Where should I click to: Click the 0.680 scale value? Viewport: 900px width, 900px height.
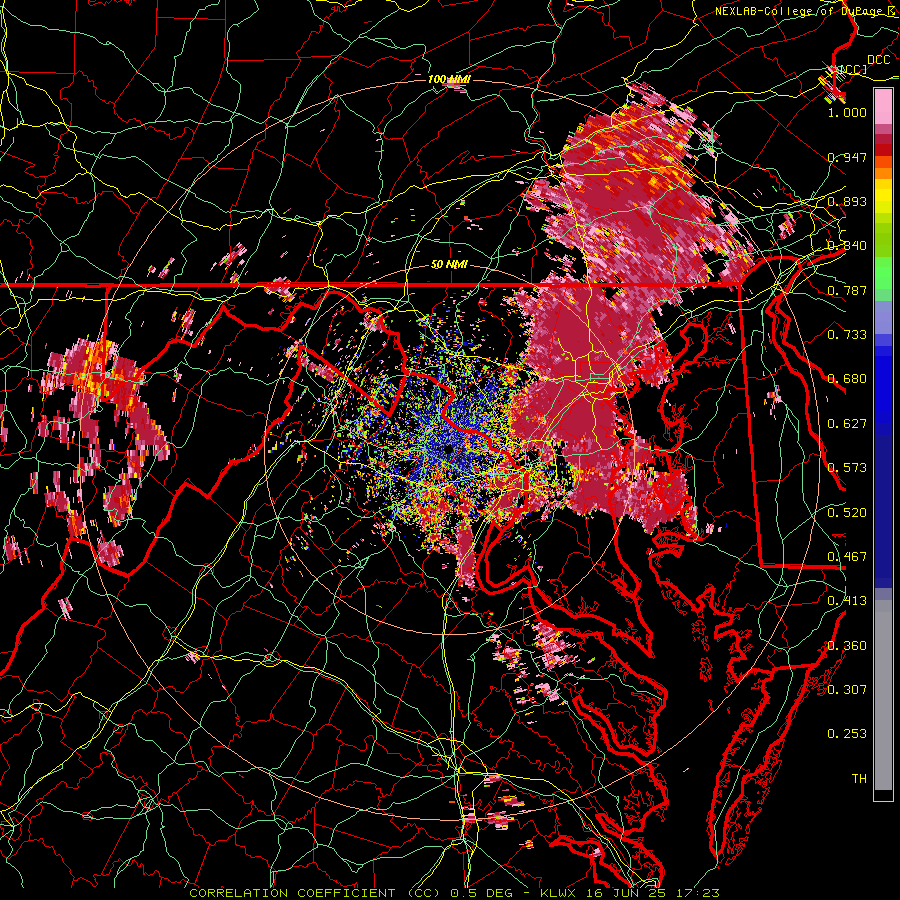click(847, 379)
